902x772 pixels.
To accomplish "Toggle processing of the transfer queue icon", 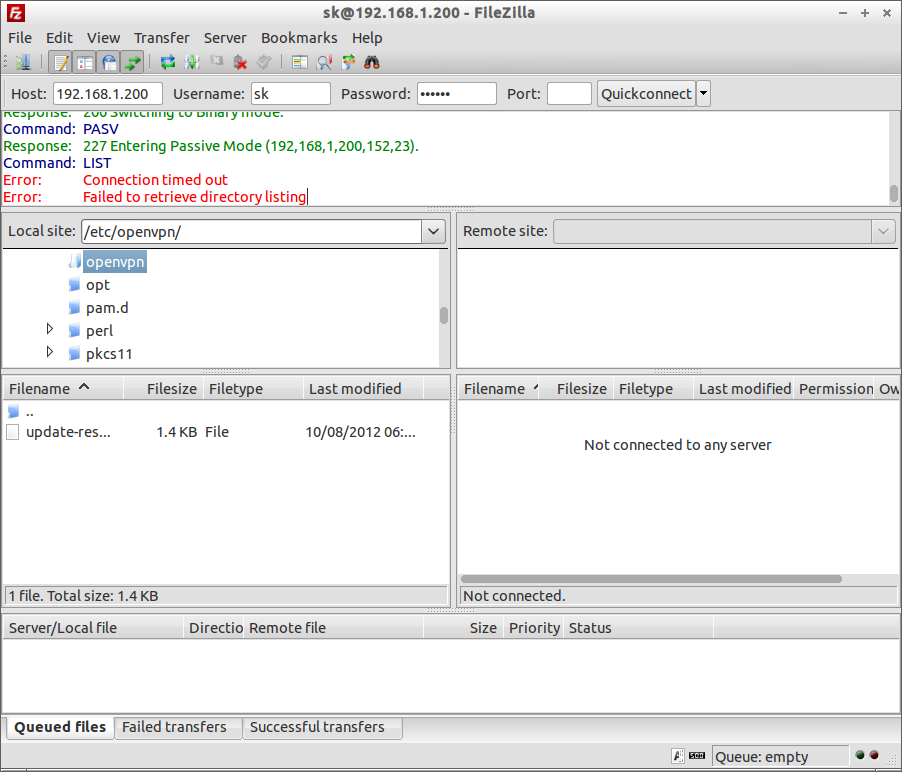I will pyautogui.click(x=192, y=62).
